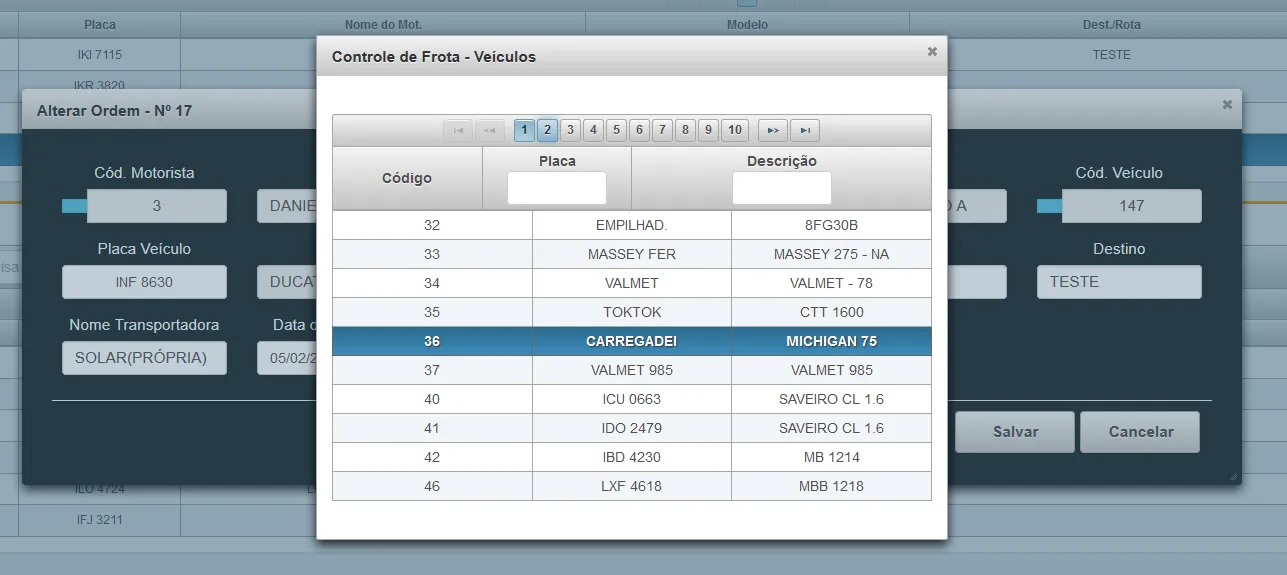This screenshot has height=575, width=1287.
Task: Open page 6 of the paginator
Action: 639,130
